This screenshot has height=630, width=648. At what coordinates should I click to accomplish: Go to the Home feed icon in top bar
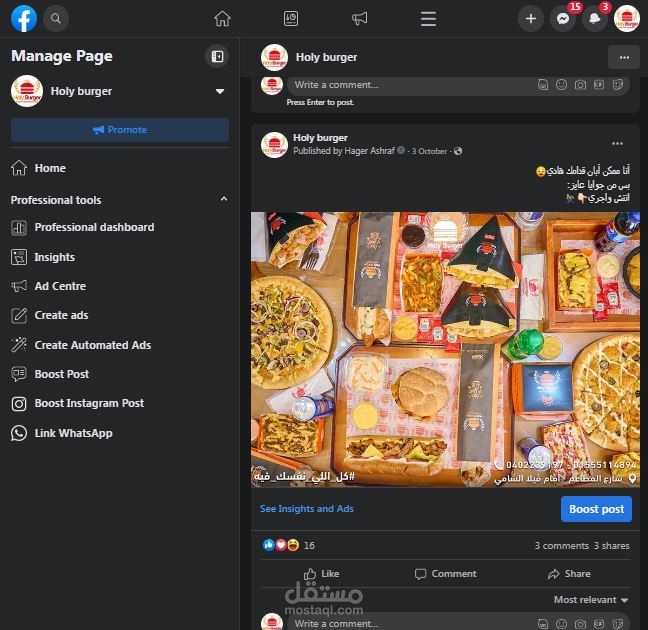click(222, 19)
